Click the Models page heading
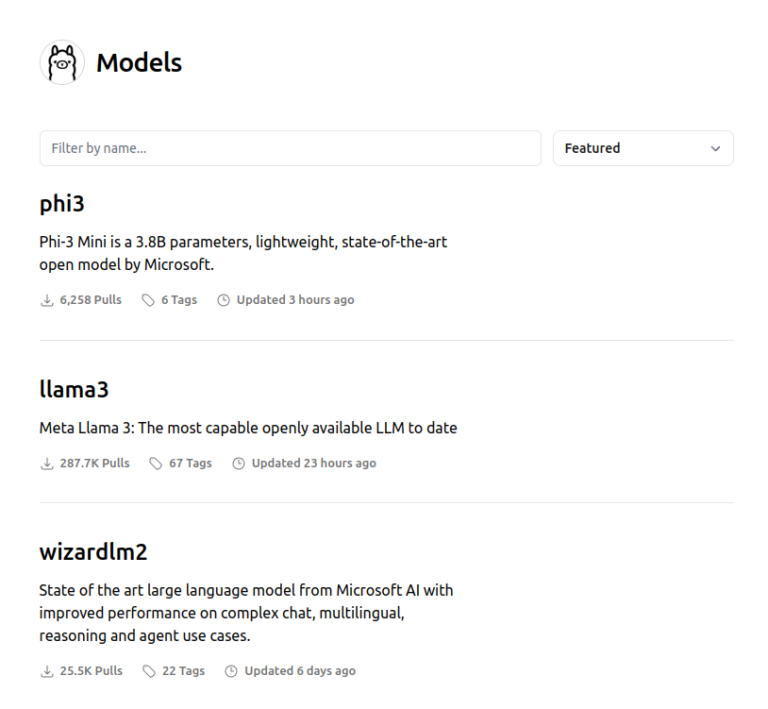768x709 pixels. click(x=139, y=63)
